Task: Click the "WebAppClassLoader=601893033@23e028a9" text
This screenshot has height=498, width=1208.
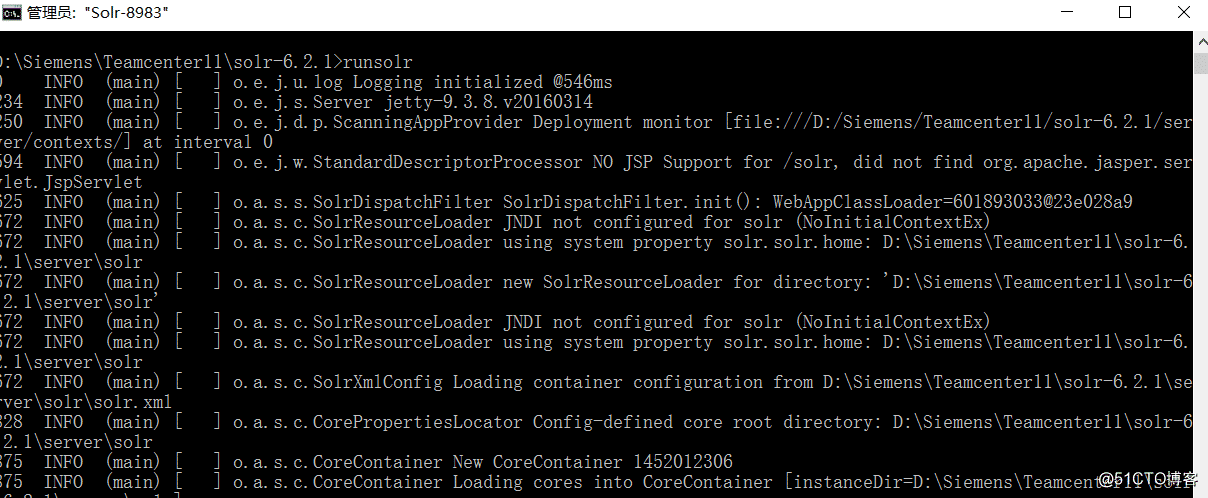Action: click(952, 202)
